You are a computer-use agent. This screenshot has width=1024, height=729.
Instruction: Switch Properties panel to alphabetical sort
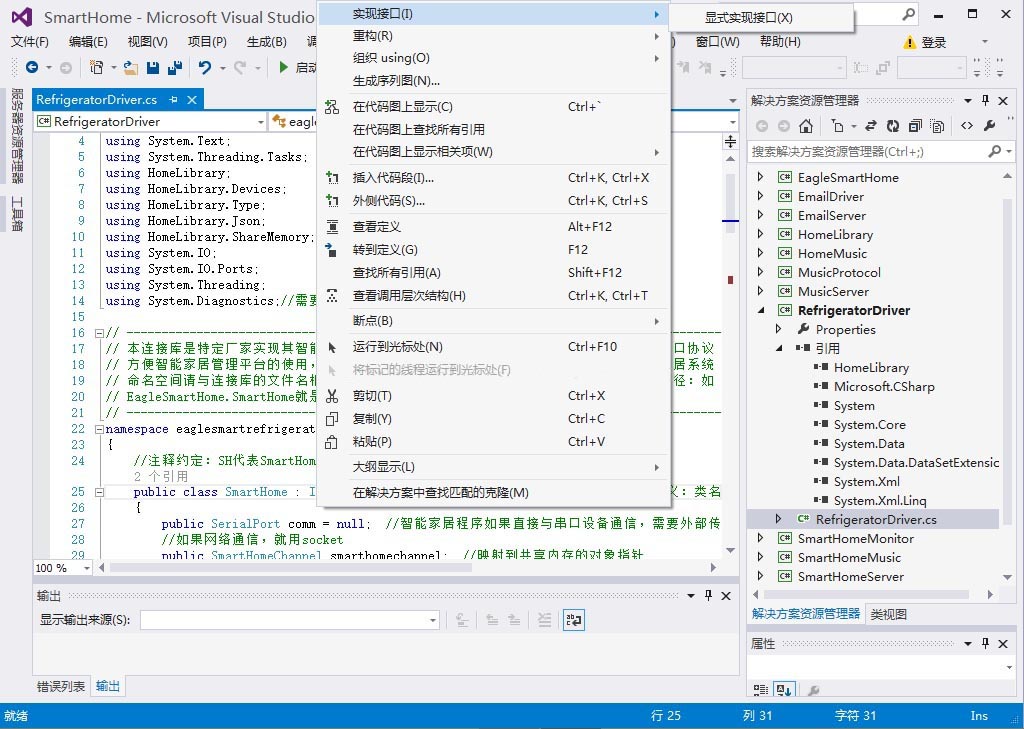click(784, 689)
